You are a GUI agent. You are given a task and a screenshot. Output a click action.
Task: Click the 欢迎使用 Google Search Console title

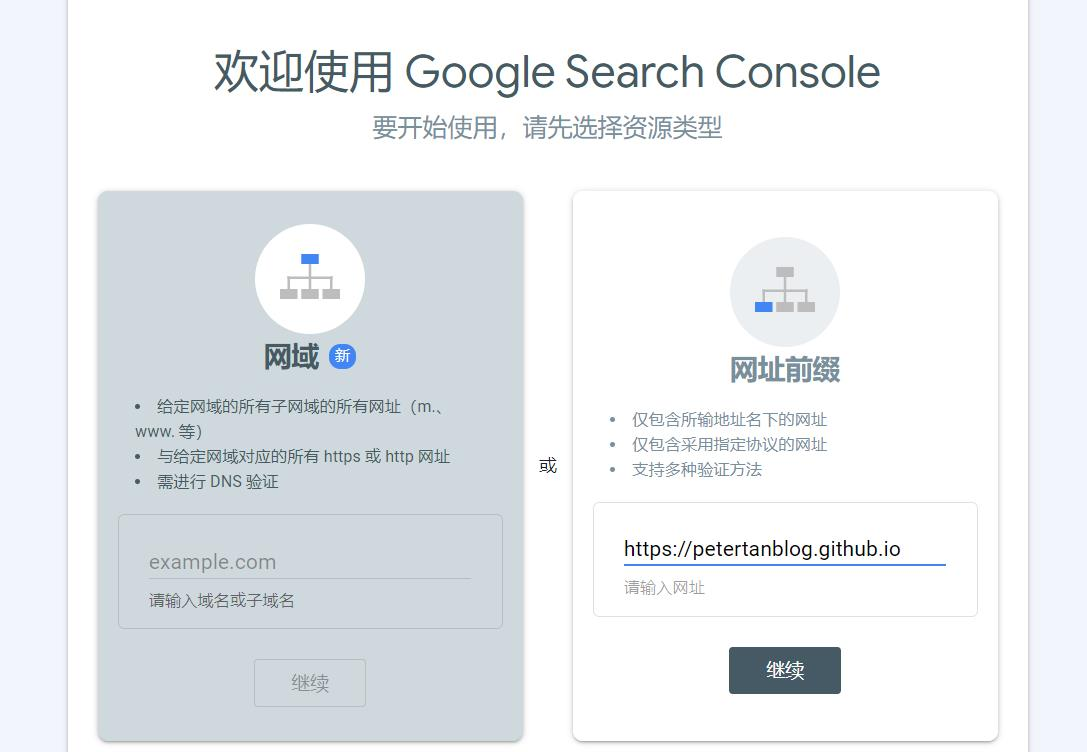(x=545, y=72)
